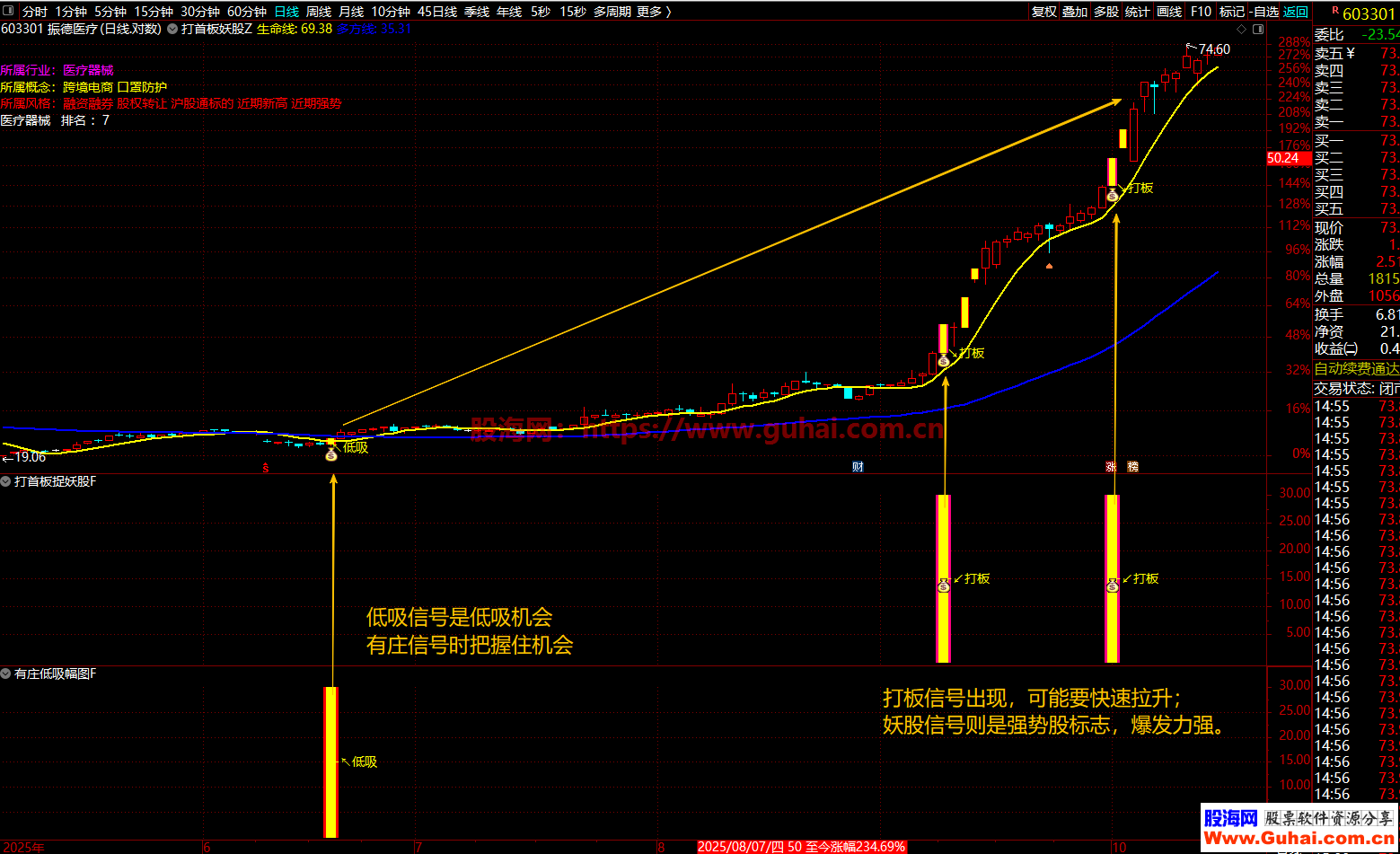
Task: Click the red R icon beside stock code
Action: [x=1335, y=11]
